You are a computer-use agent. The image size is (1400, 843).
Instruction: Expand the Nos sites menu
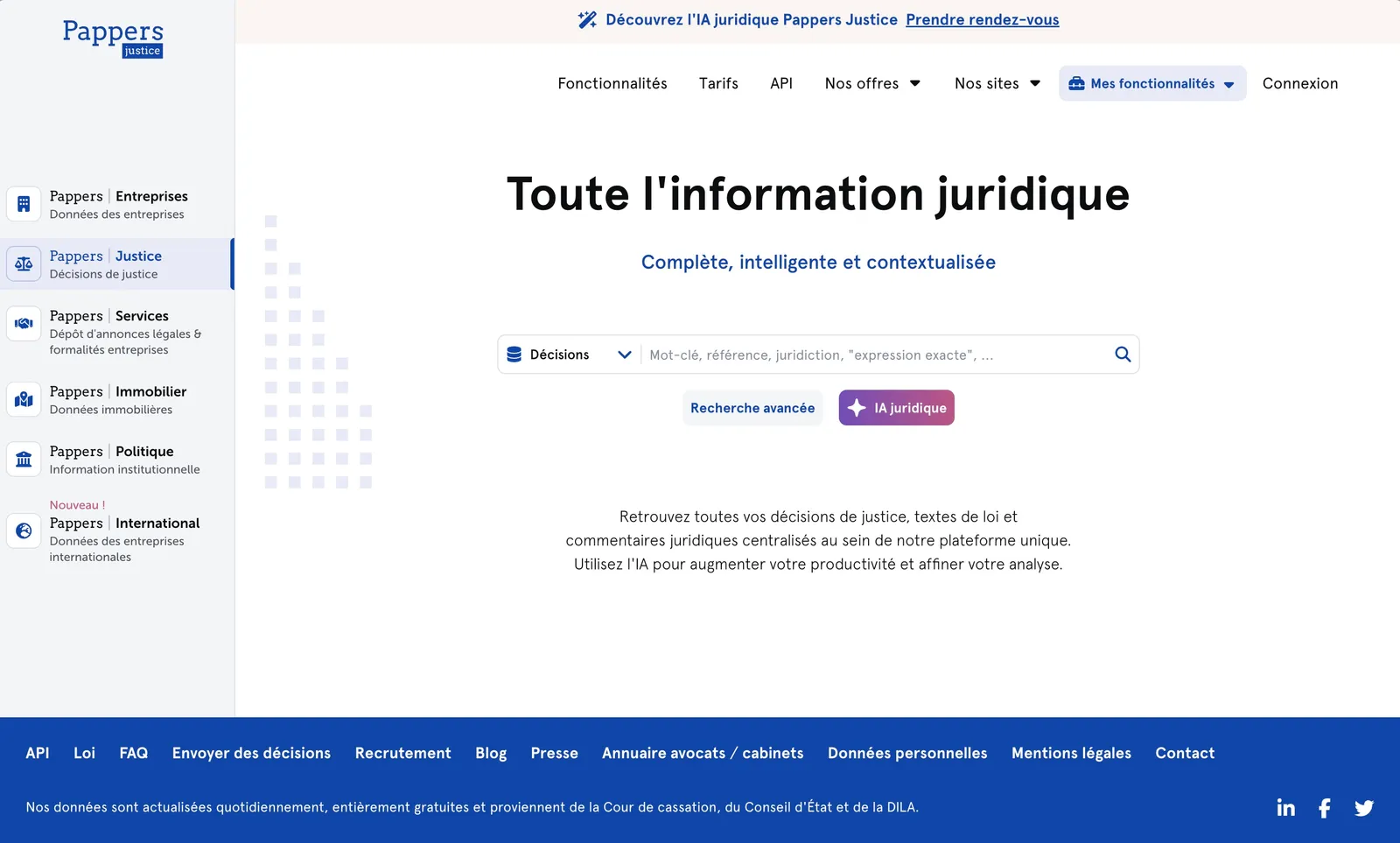tap(997, 83)
